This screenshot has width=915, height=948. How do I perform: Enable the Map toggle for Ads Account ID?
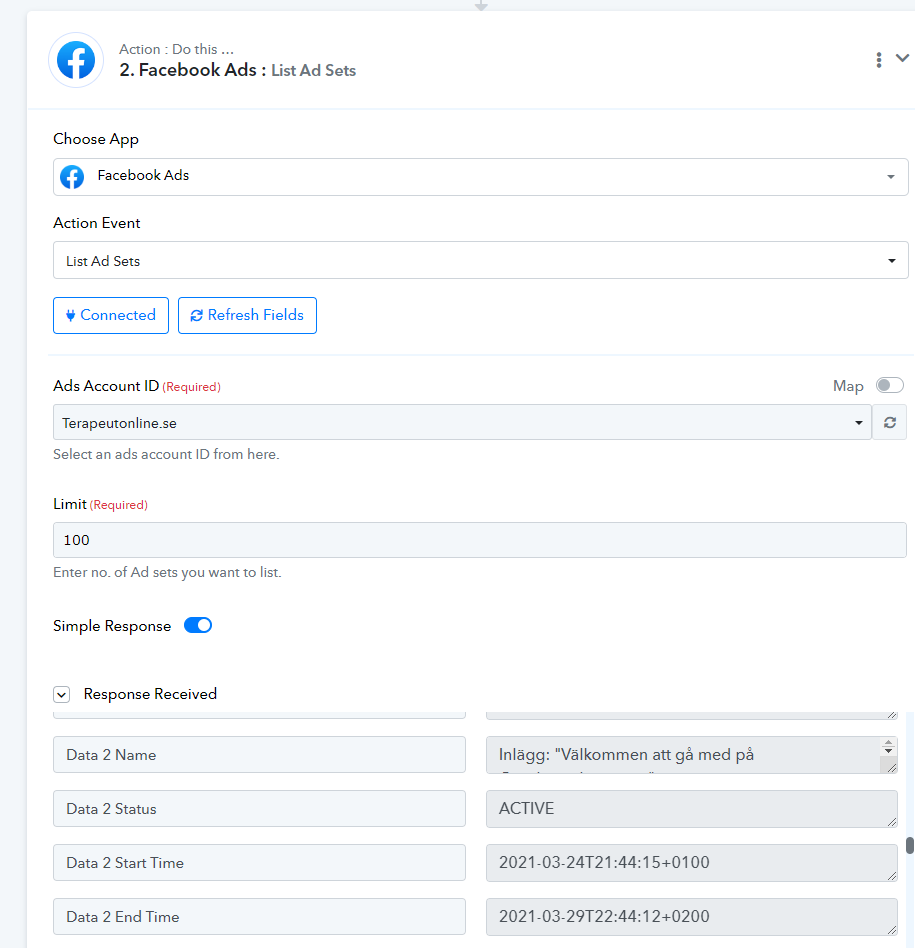point(890,385)
